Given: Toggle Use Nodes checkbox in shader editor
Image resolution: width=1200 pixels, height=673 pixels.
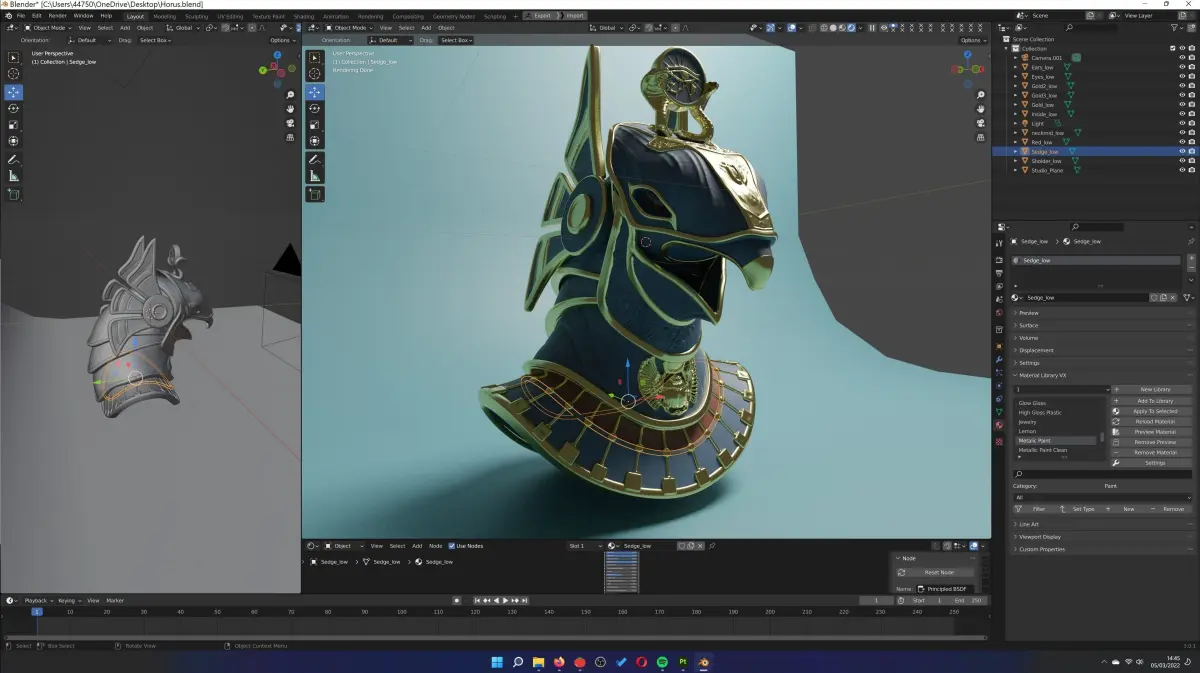Looking at the screenshot, I should pos(452,546).
